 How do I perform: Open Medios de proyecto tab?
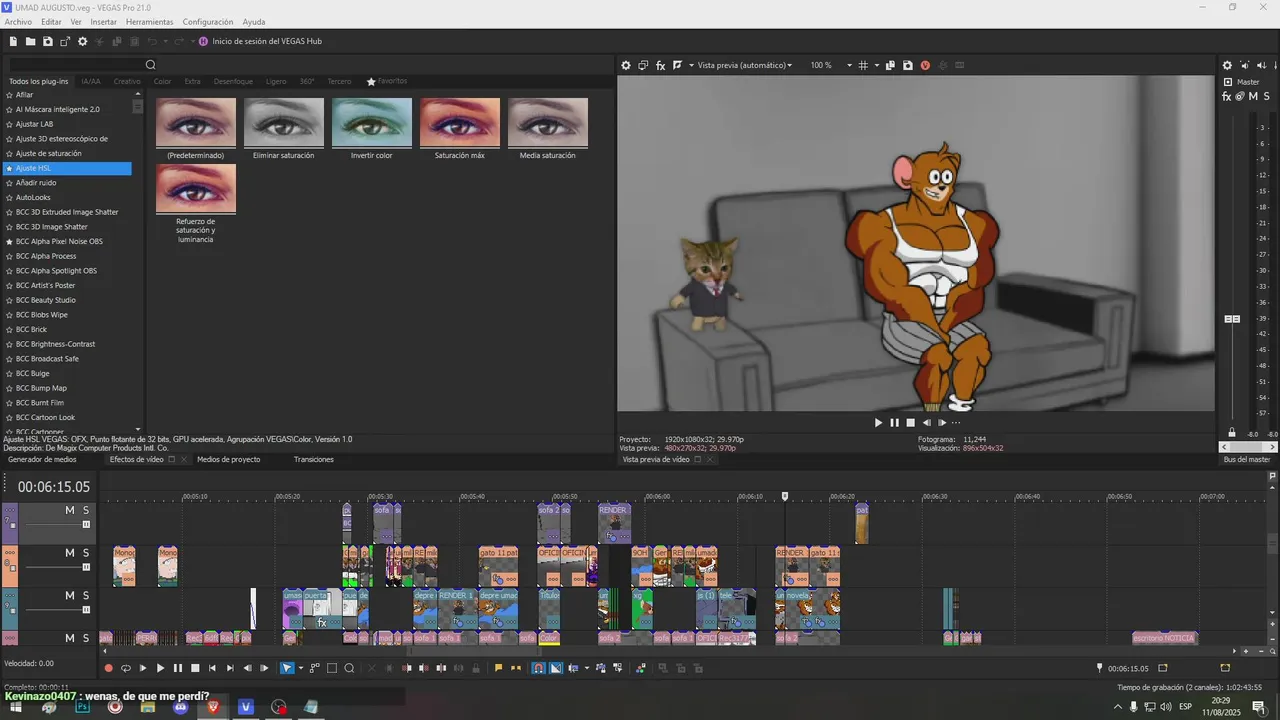229,459
